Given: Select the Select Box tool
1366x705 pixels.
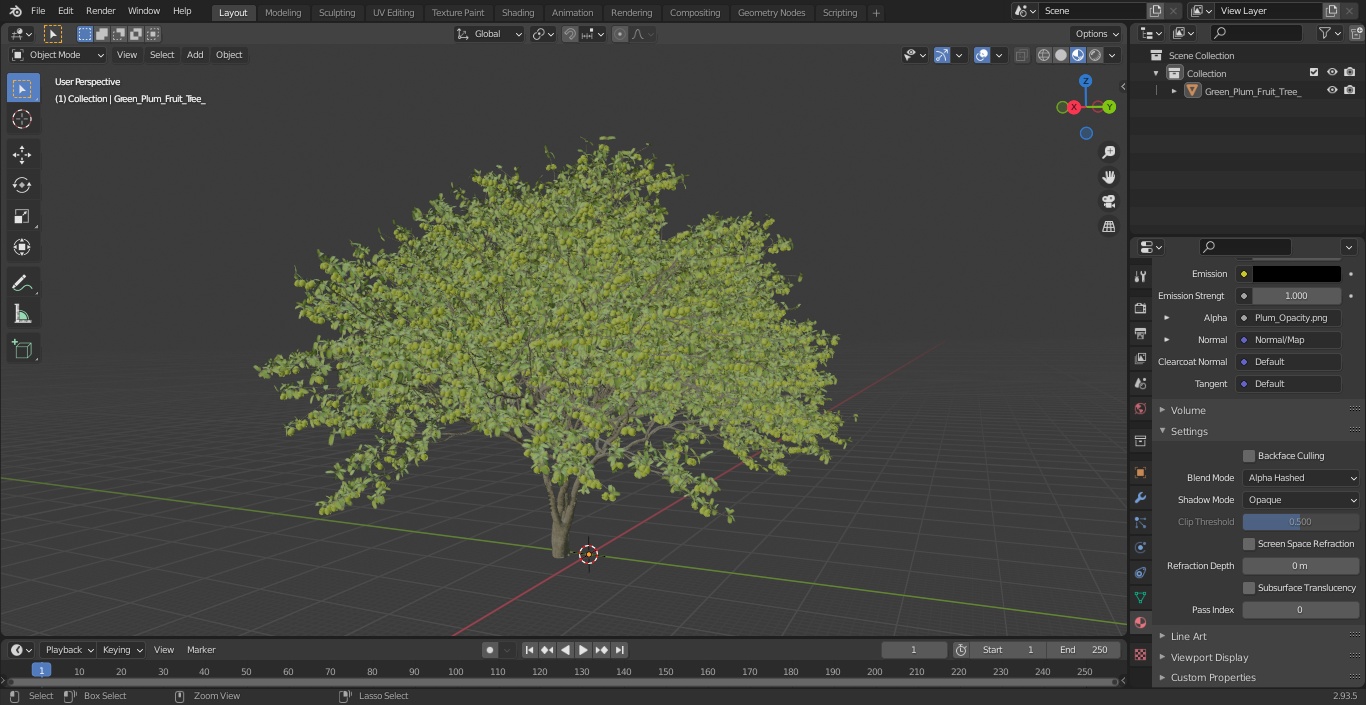Looking at the screenshot, I should (22, 89).
